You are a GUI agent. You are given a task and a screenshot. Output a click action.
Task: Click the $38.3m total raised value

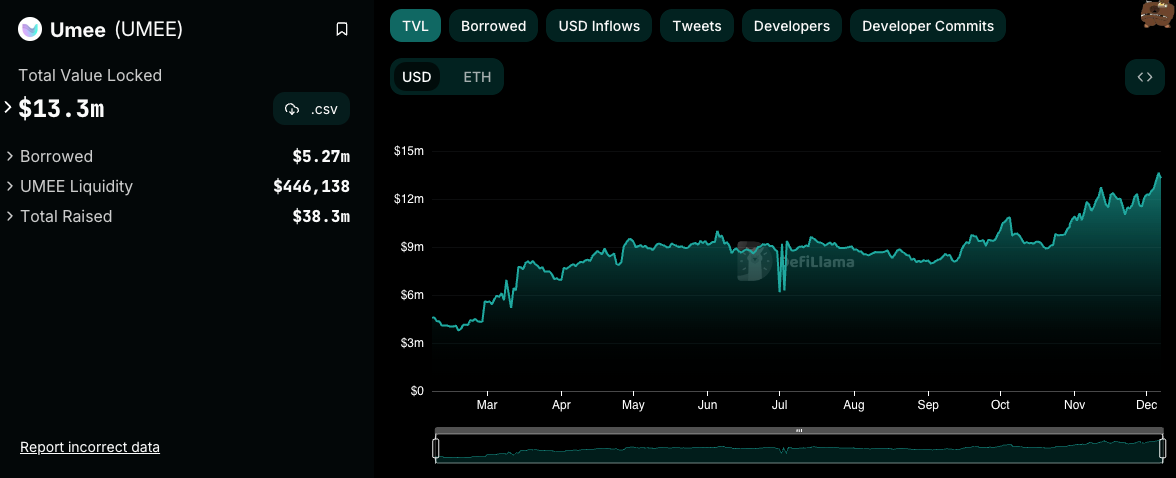[321, 216]
